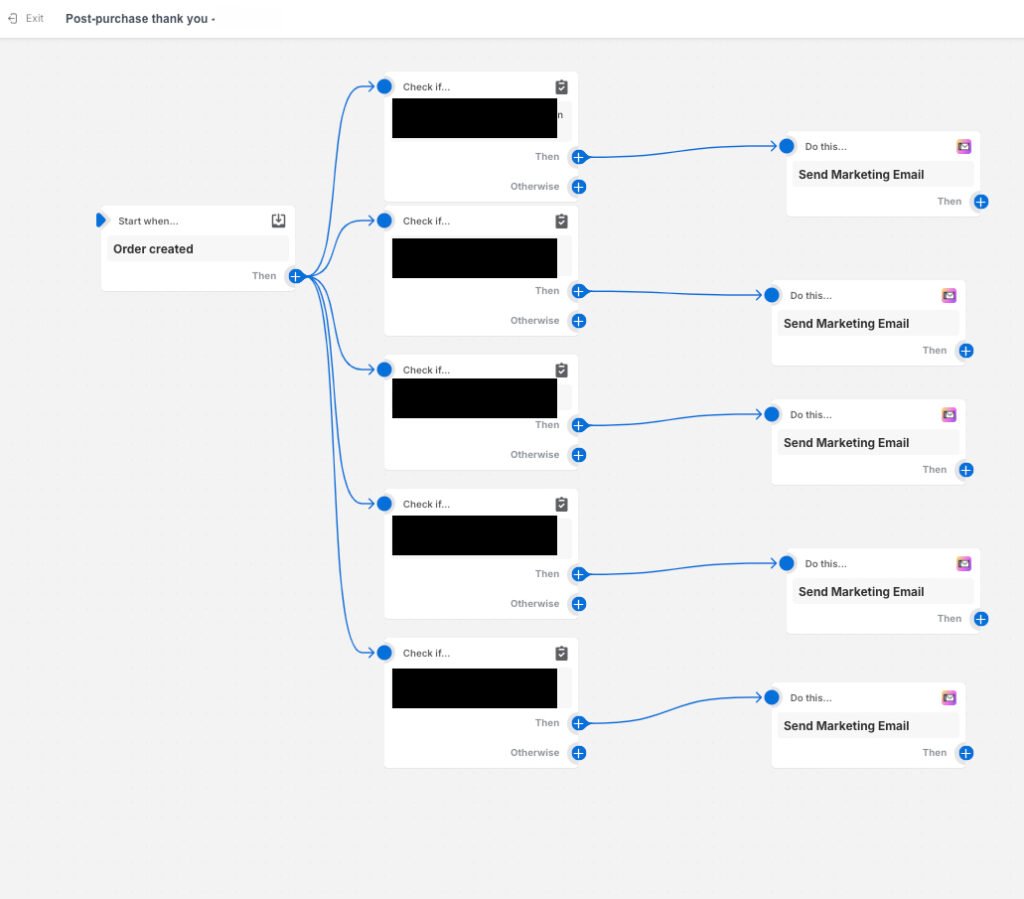Click input connector of fourth Check if node
The image size is (1024, 899).
click(x=385, y=504)
